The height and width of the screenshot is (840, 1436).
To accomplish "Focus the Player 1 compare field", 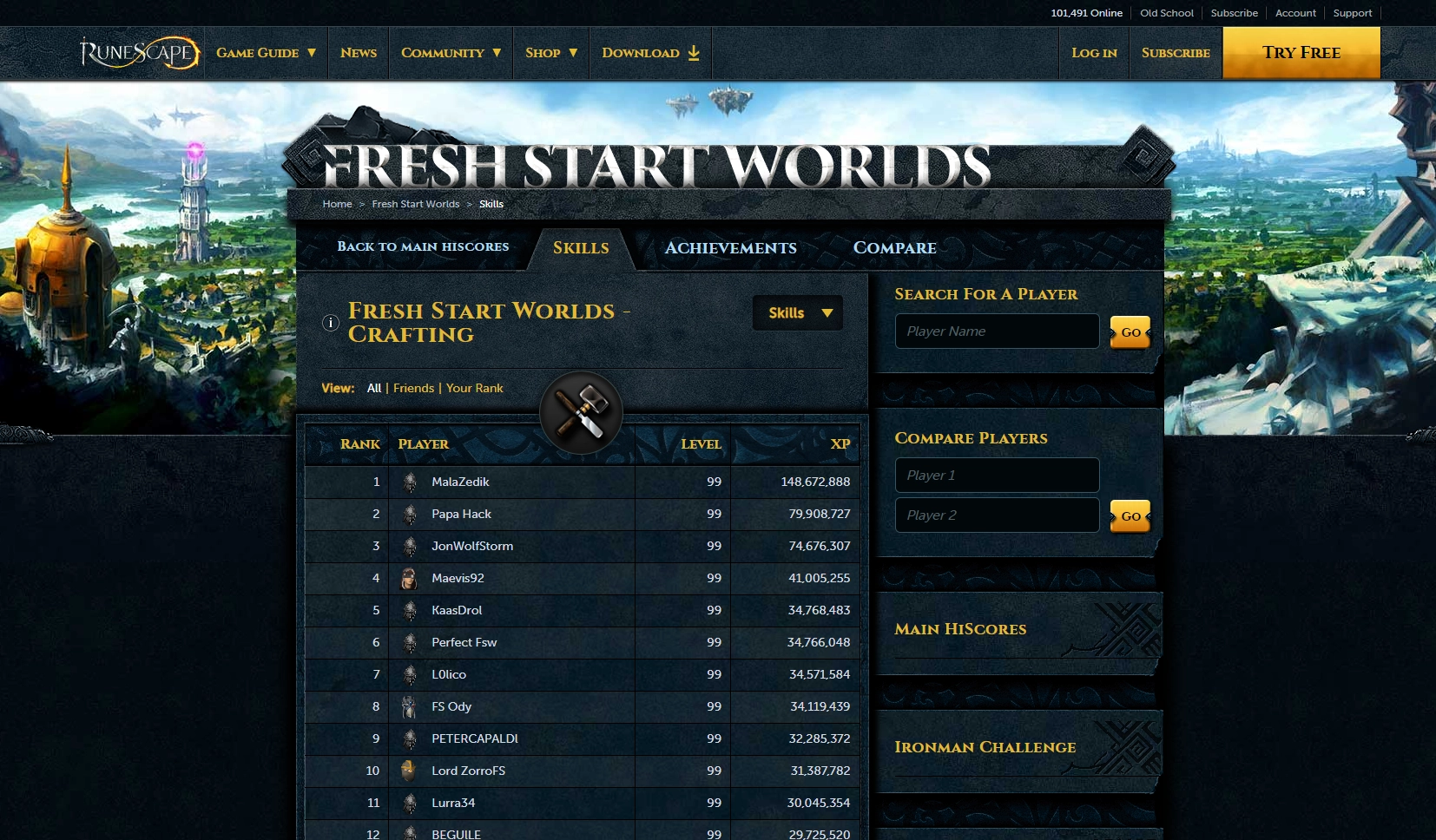I will point(997,476).
